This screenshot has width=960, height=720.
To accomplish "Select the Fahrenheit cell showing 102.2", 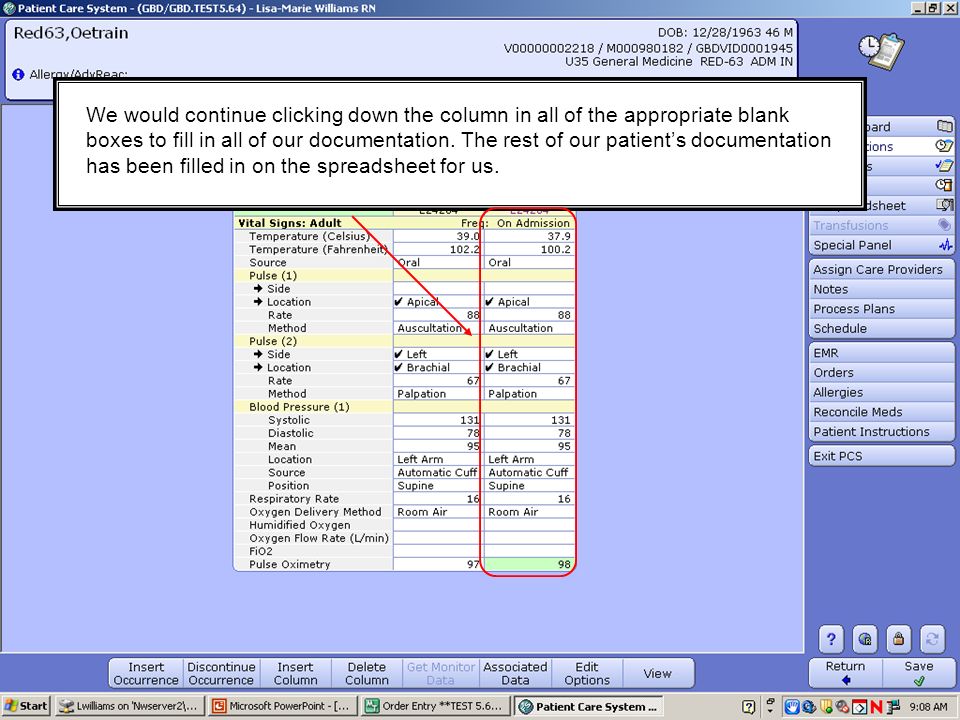I will click(438, 249).
